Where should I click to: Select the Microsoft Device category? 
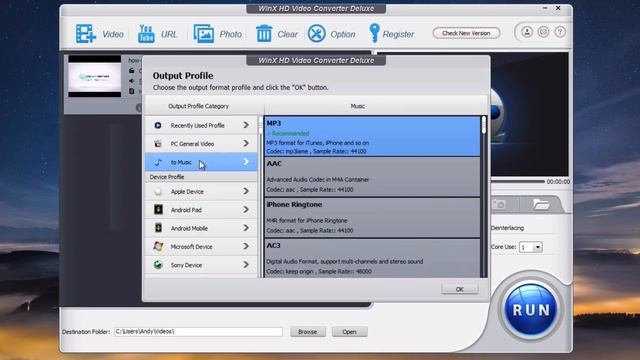tap(201, 247)
